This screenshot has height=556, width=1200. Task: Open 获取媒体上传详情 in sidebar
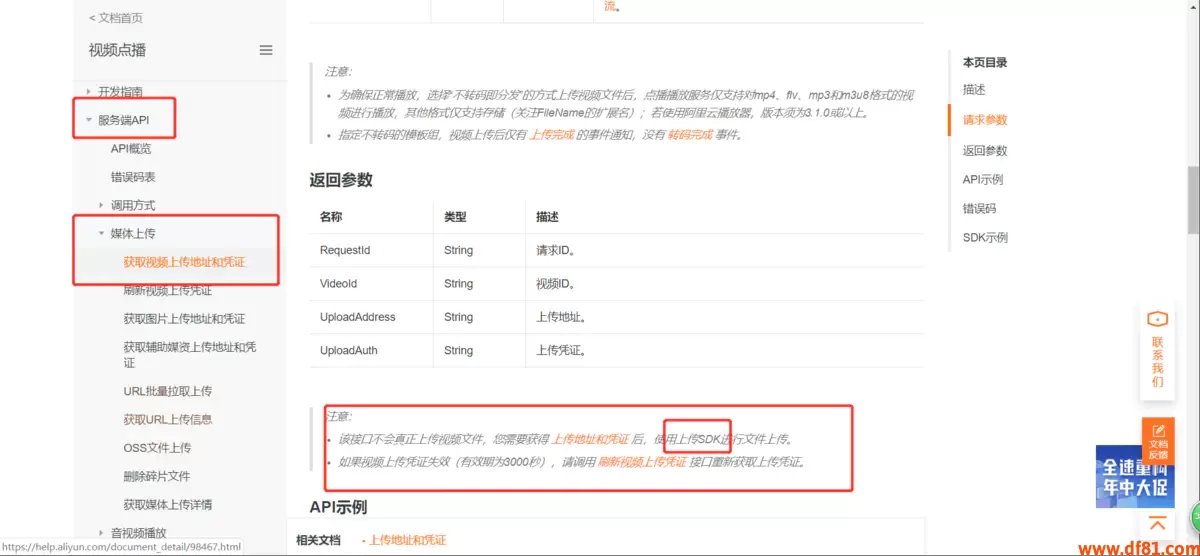[167, 504]
